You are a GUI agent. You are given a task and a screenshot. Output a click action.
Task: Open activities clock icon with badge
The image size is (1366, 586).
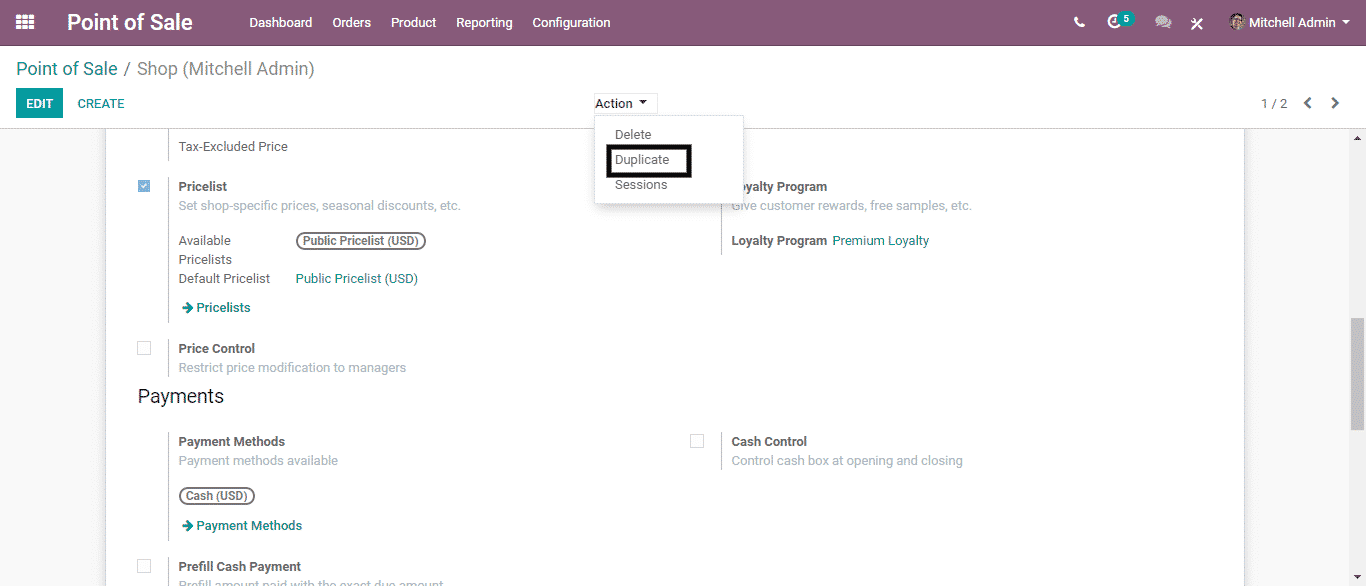pyautogui.click(x=1115, y=22)
